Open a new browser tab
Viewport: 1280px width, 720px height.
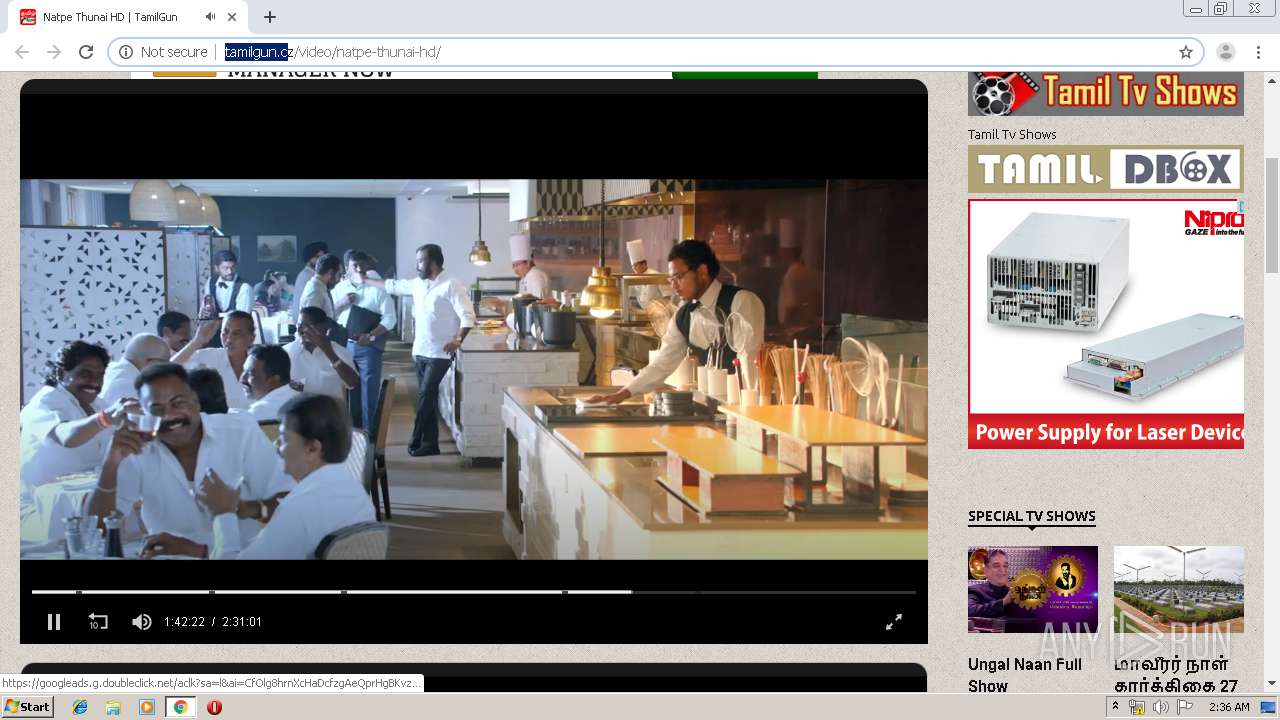270,17
